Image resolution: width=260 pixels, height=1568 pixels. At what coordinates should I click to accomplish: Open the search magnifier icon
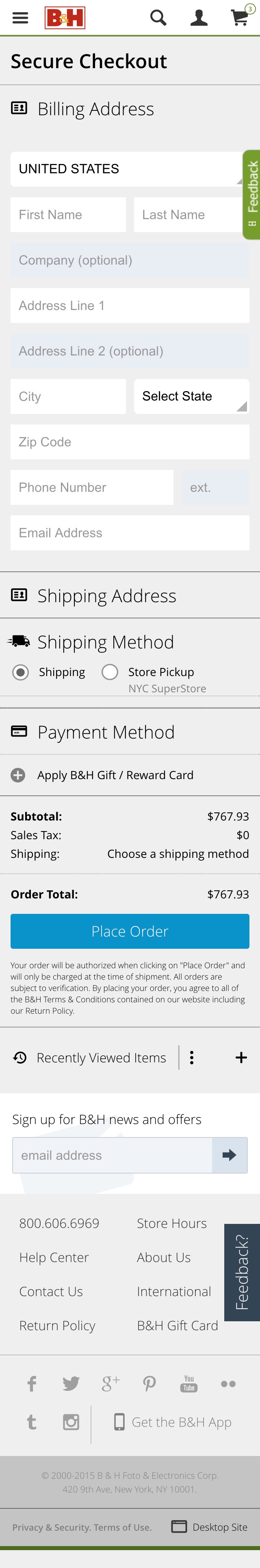point(158,18)
